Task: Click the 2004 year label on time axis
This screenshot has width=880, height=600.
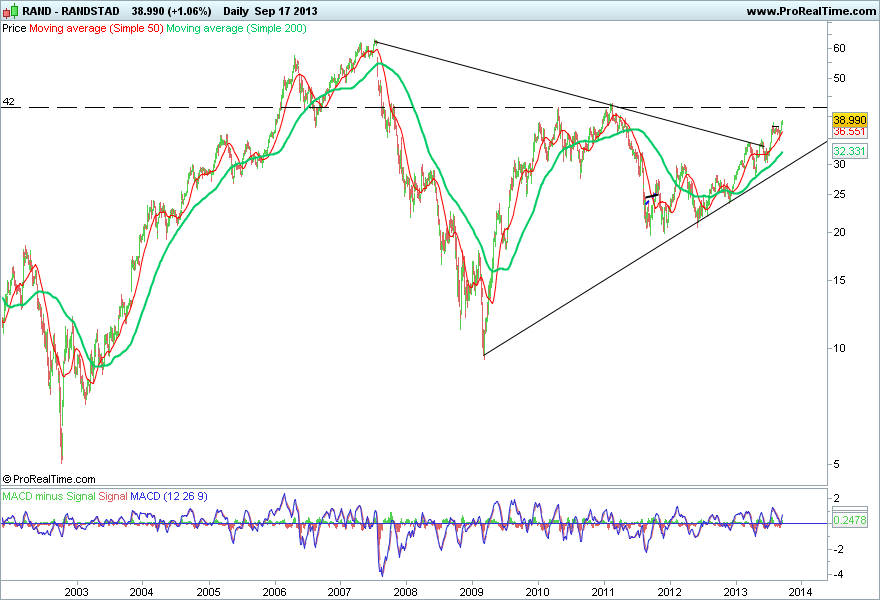Action: click(x=141, y=592)
